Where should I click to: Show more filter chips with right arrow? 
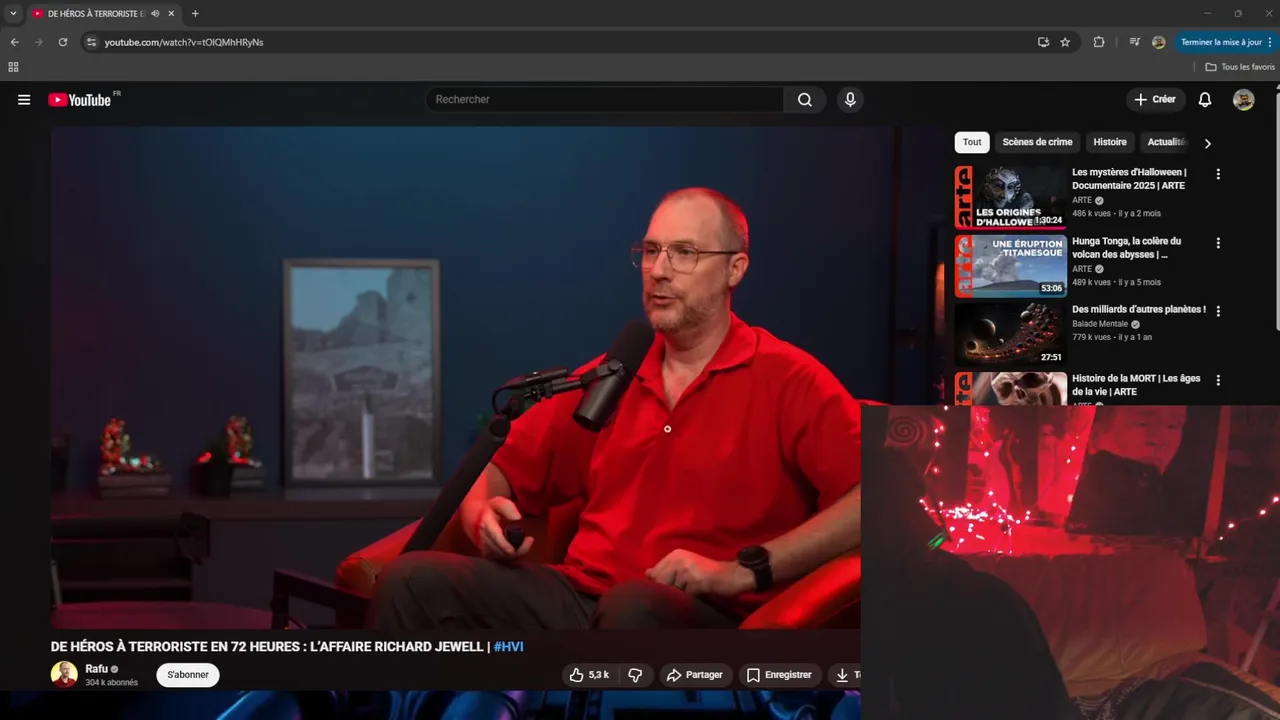tap(1207, 143)
